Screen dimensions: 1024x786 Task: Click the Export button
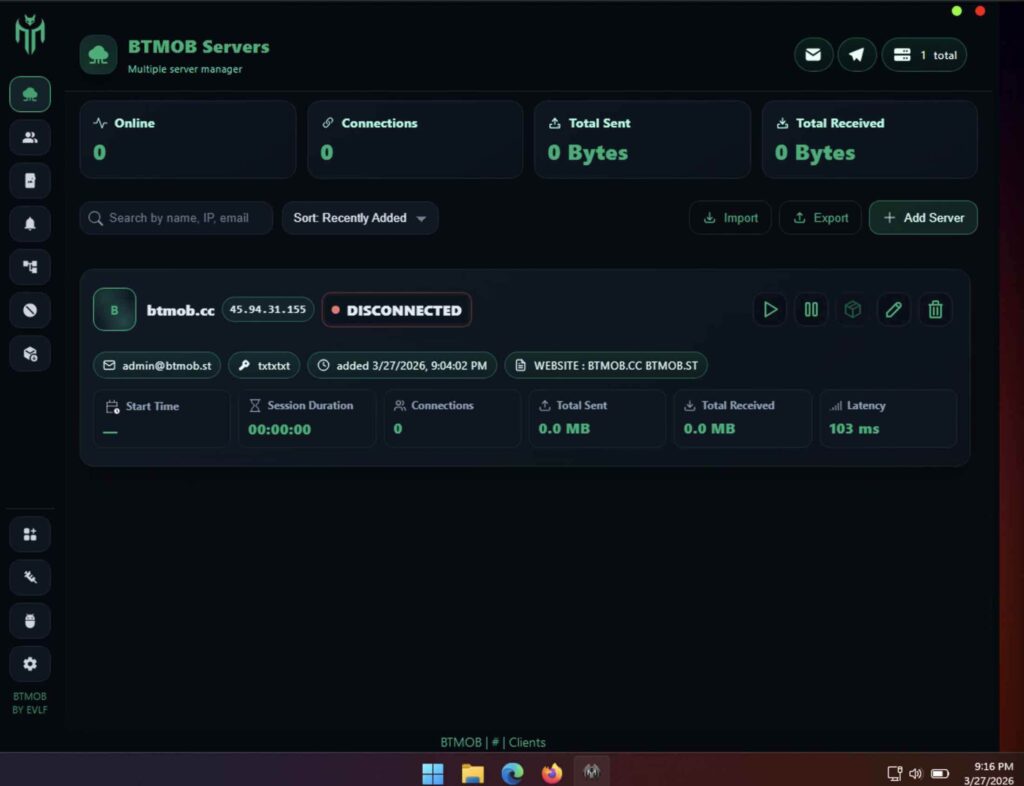coord(820,218)
